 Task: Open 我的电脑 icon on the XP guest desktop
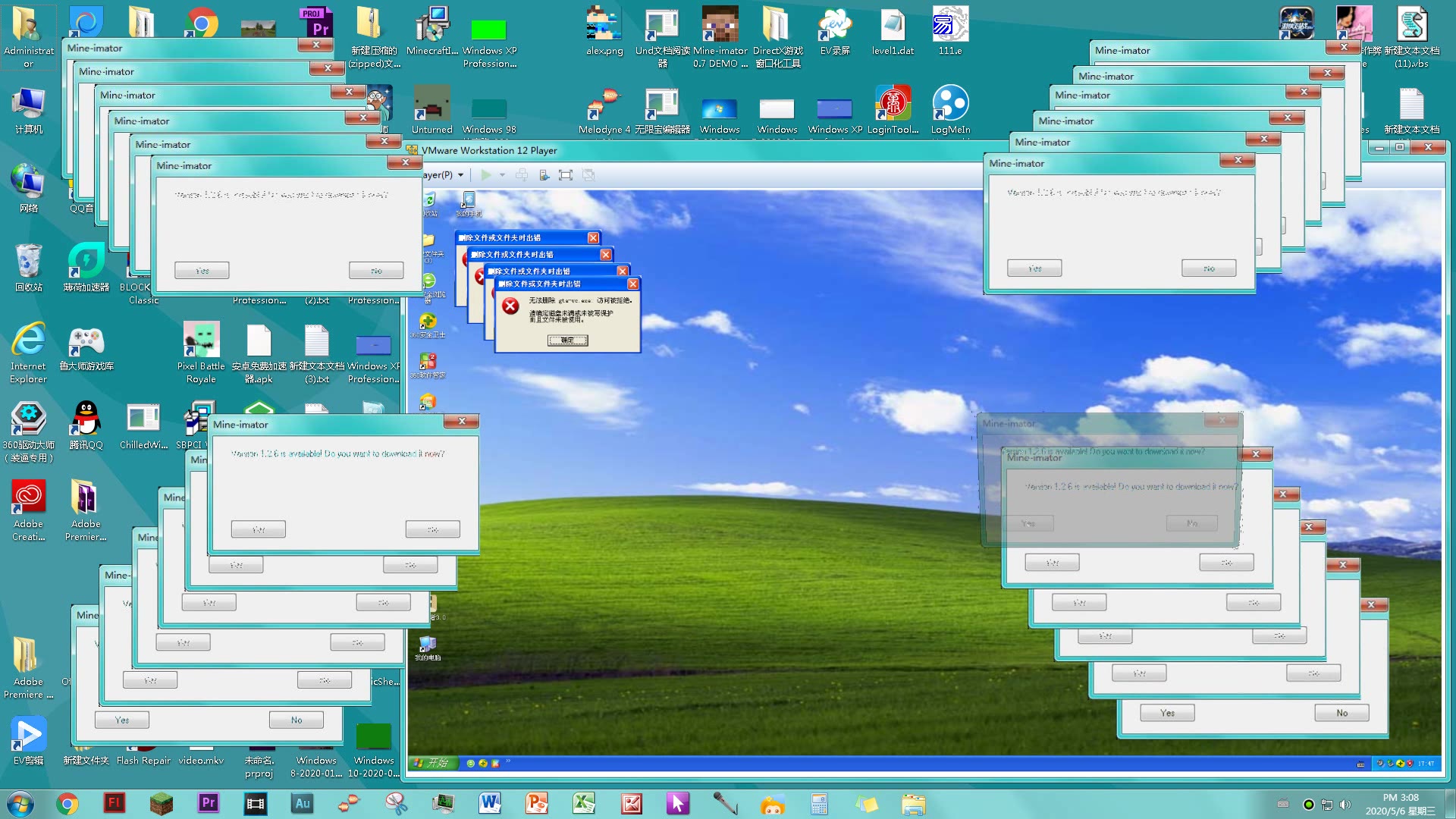428,647
